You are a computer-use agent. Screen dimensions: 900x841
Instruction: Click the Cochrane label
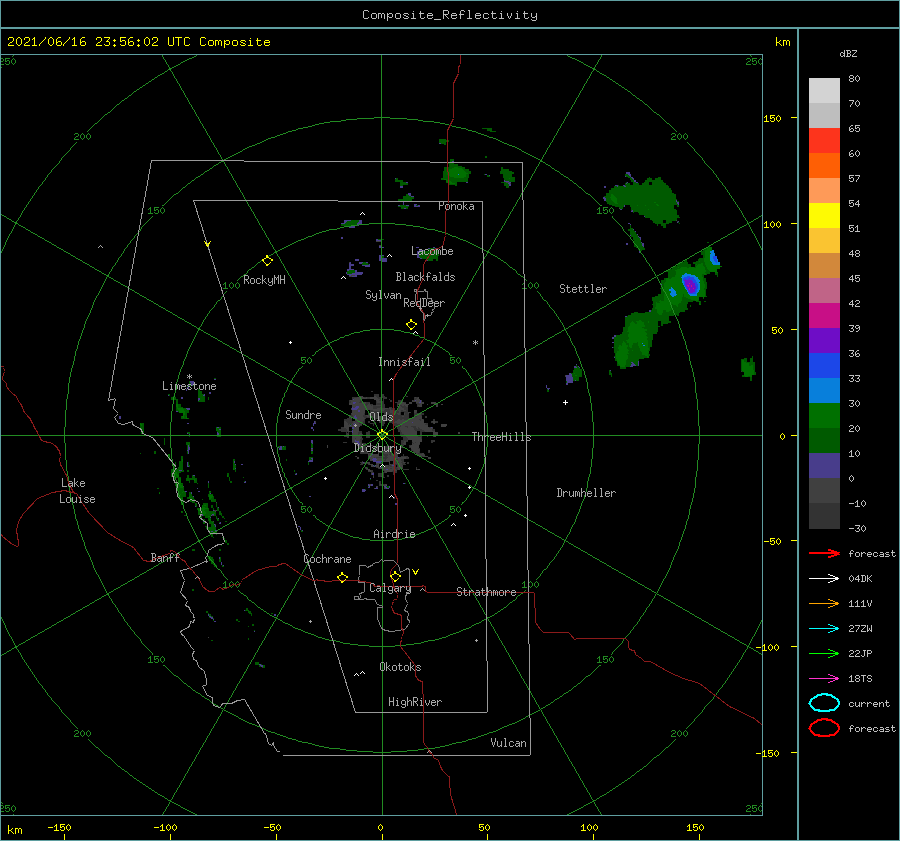[x=327, y=559]
